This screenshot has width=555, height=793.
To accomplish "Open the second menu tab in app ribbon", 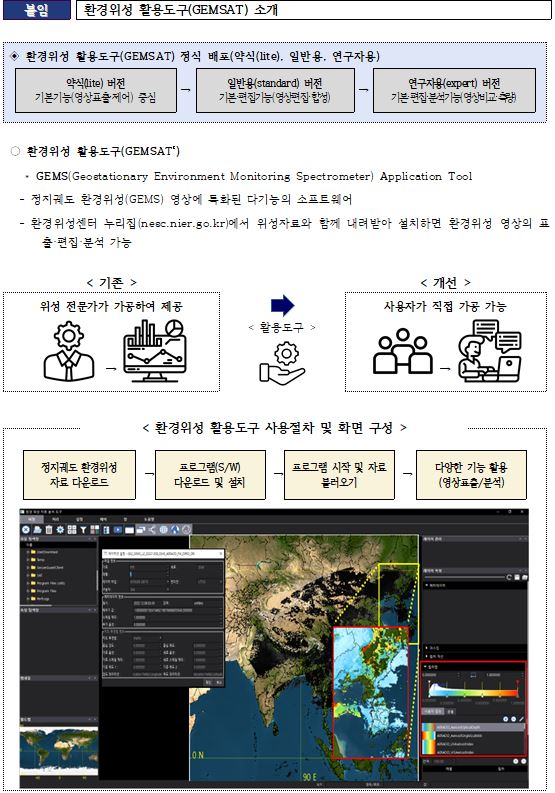I will 55,519.
